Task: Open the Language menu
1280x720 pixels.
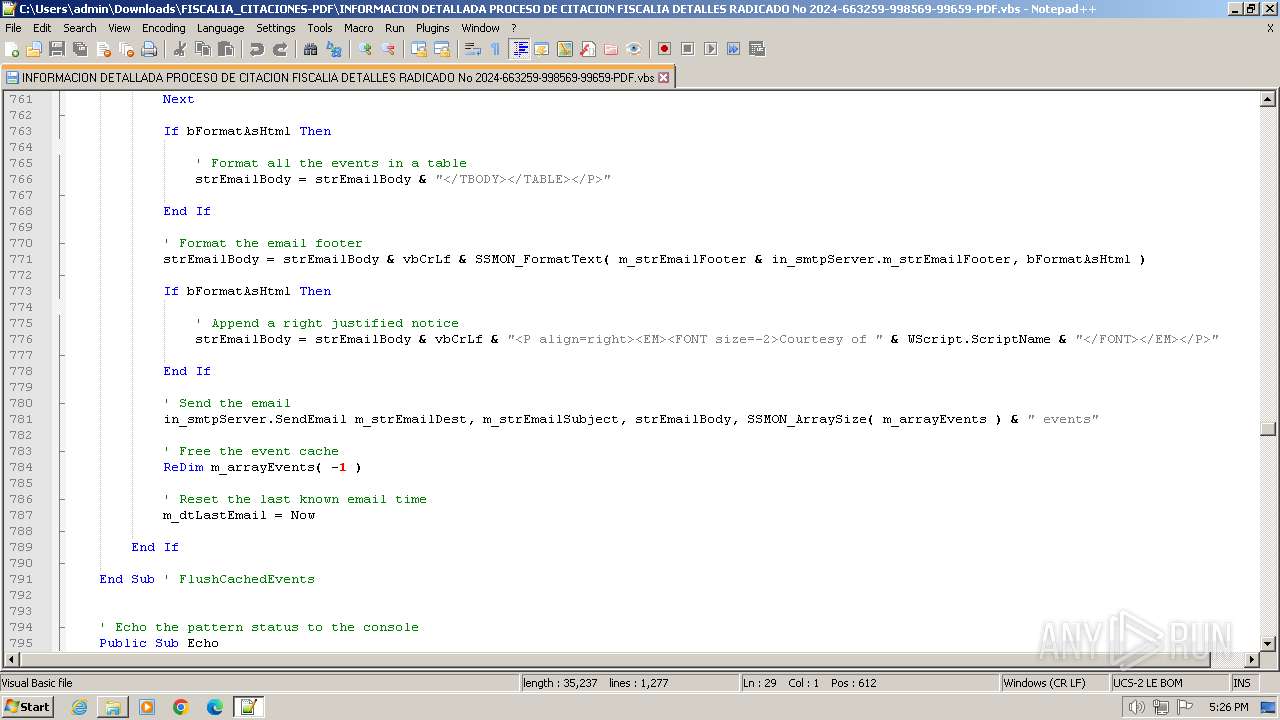Action: [x=220, y=28]
